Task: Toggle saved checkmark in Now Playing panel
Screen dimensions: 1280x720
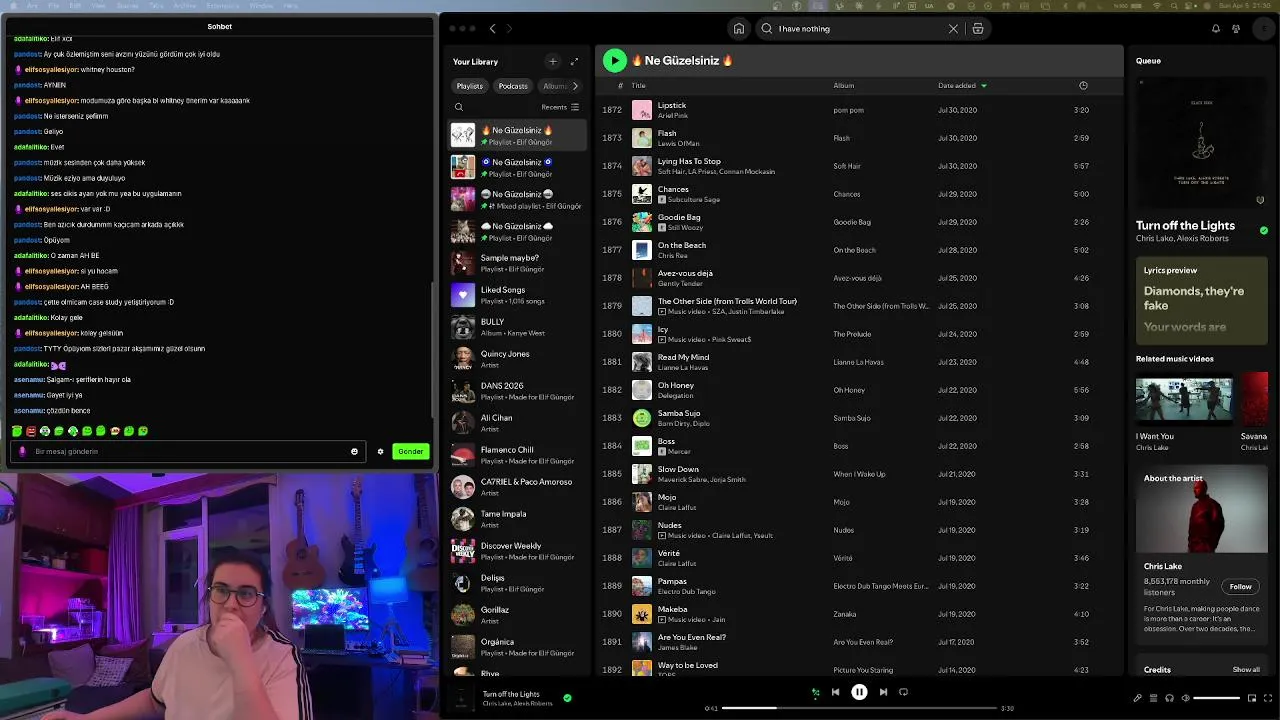Action: coord(1264,231)
